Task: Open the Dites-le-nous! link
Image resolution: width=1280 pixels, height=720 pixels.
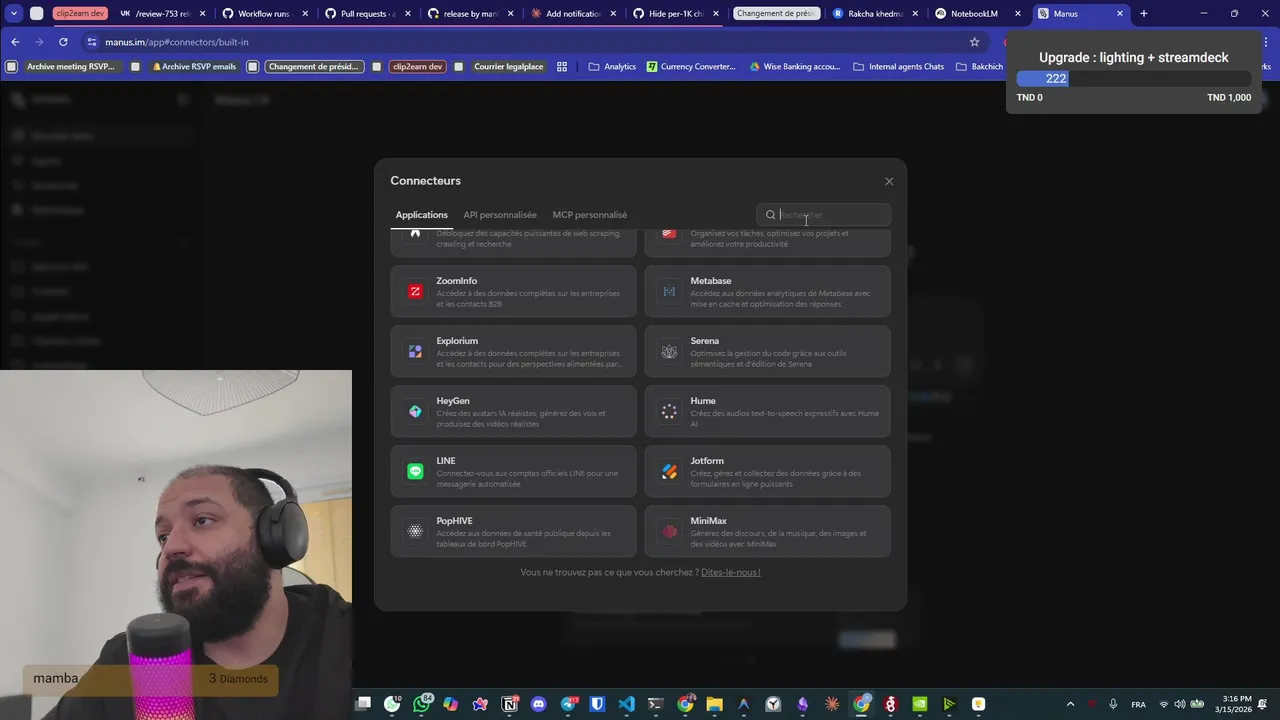Action: tap(731, 572)
